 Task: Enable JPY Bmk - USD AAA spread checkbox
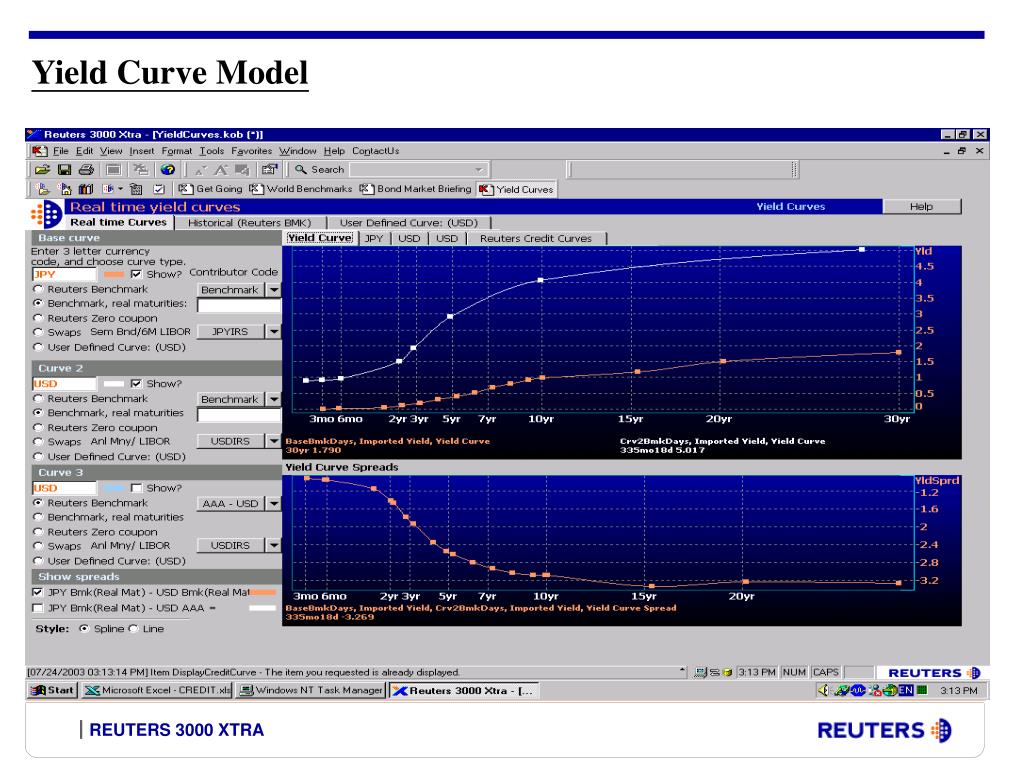[38, 608]
